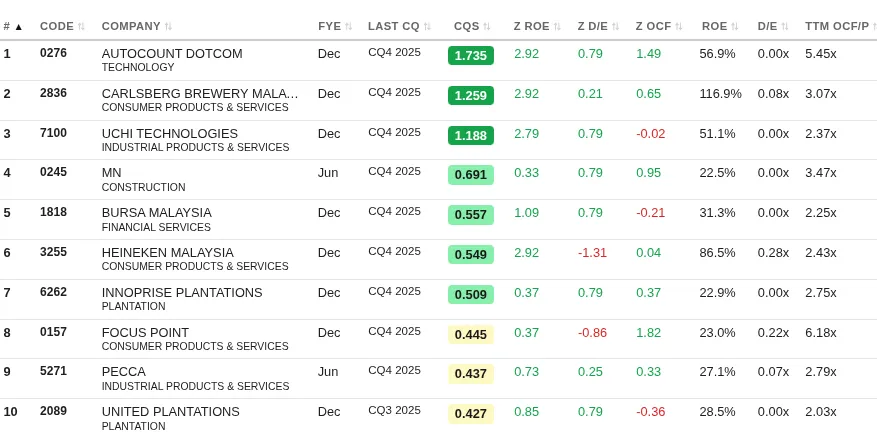This screenshot has height=435, width=877.
Task: Click stock code 0157
Action: click(53, 332)
